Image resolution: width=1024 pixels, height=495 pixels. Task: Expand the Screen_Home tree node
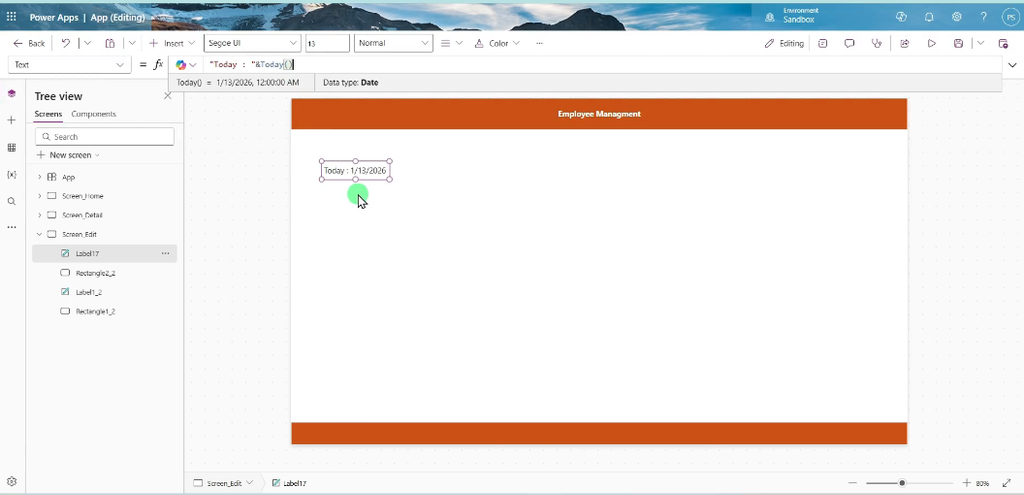[x=39, y=196]
